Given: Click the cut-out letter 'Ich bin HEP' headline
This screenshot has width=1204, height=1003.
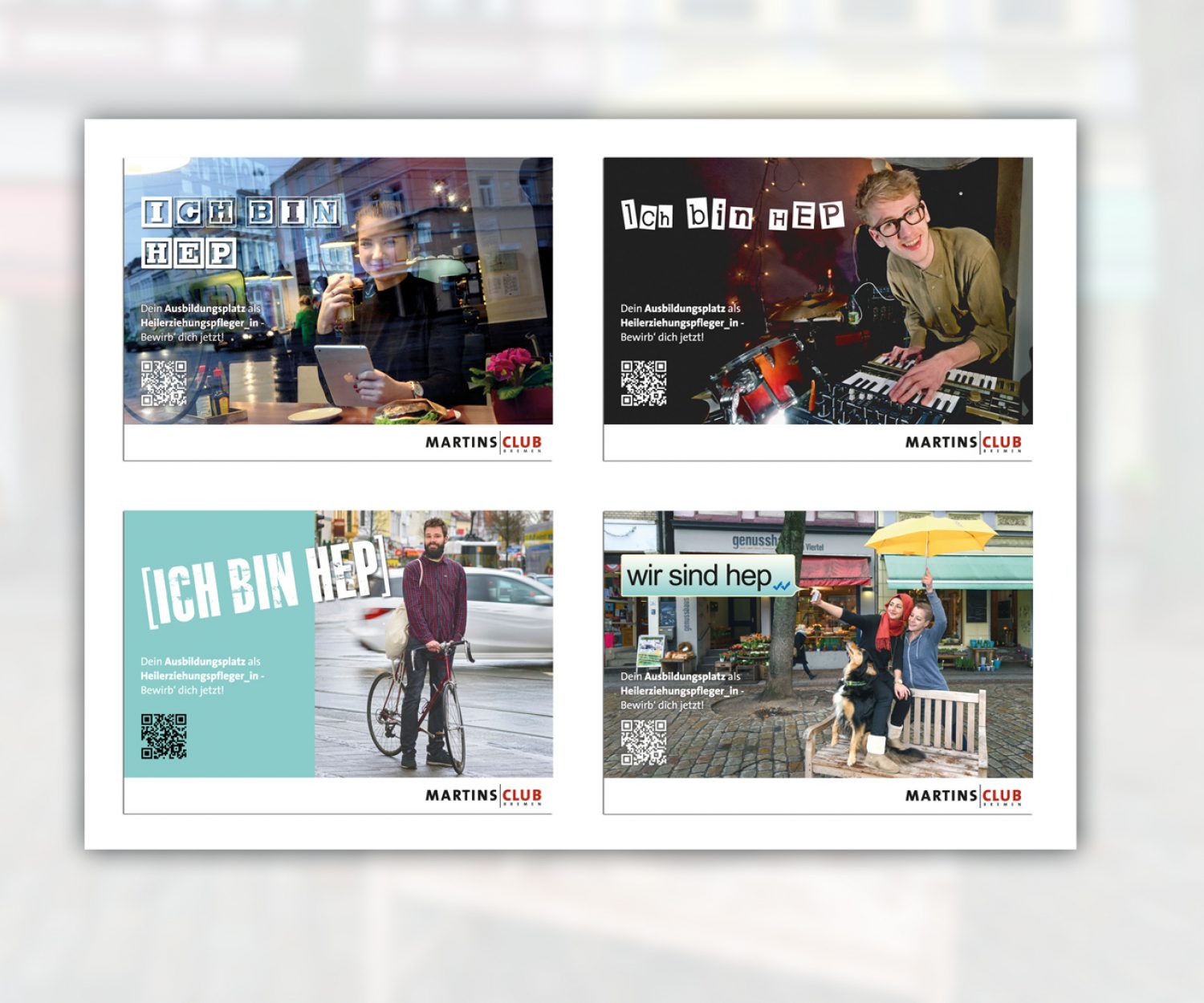Looking at the screenshot, I should pyautogui.click(x=732, y=216).
